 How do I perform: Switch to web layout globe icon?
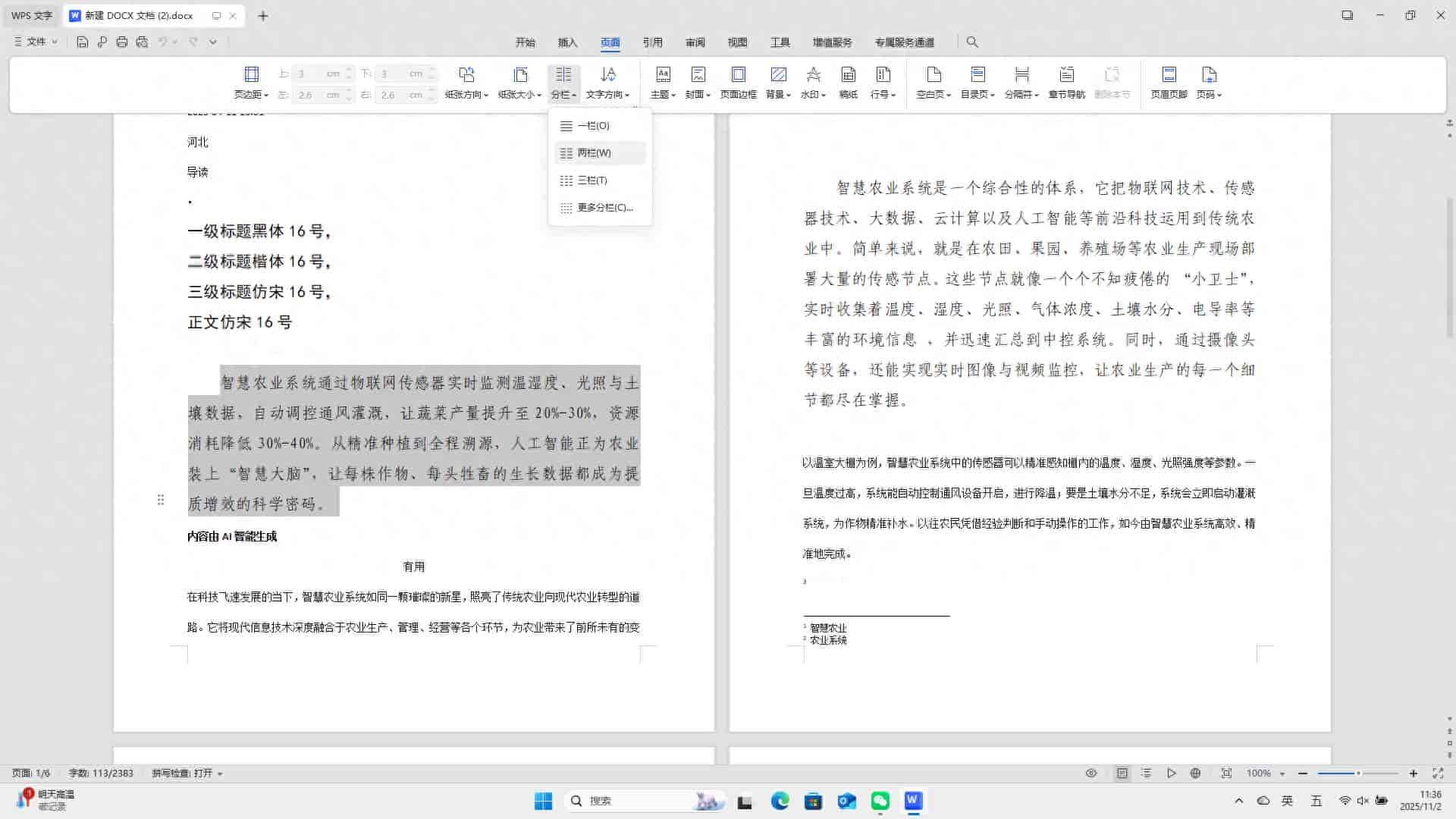click(x=1195, y=773)
